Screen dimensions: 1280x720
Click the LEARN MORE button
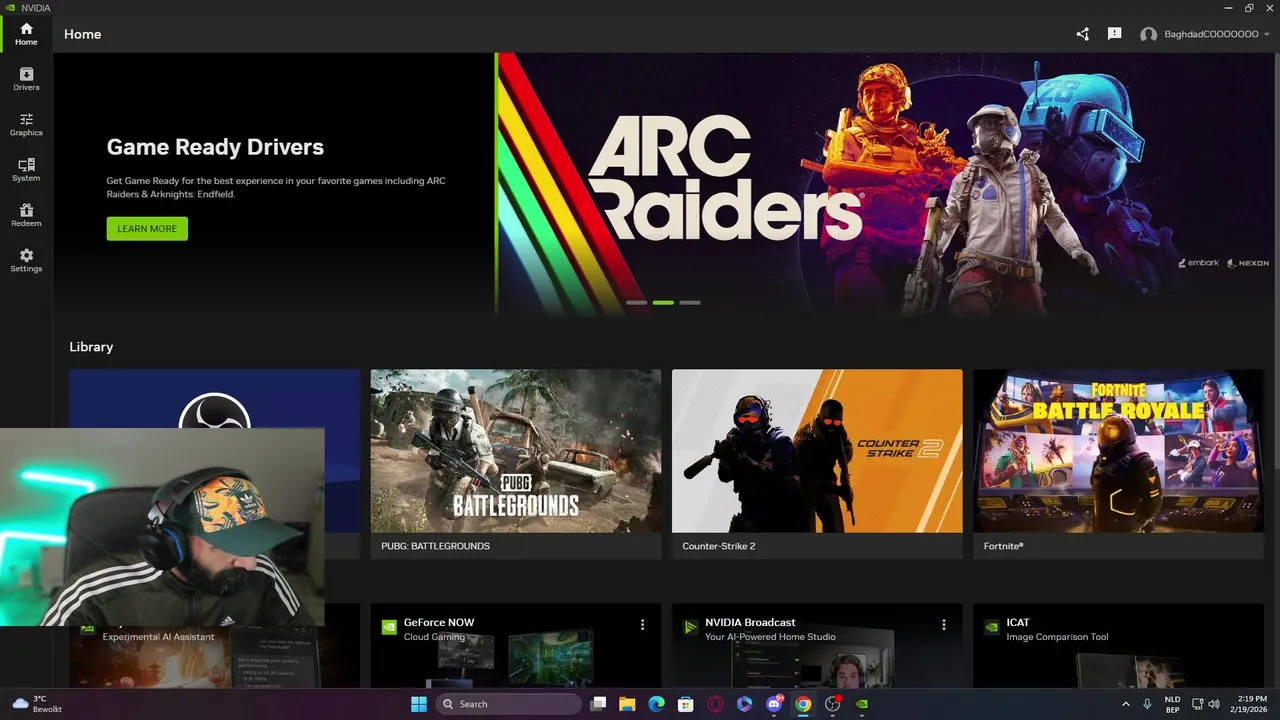[147, 229]
